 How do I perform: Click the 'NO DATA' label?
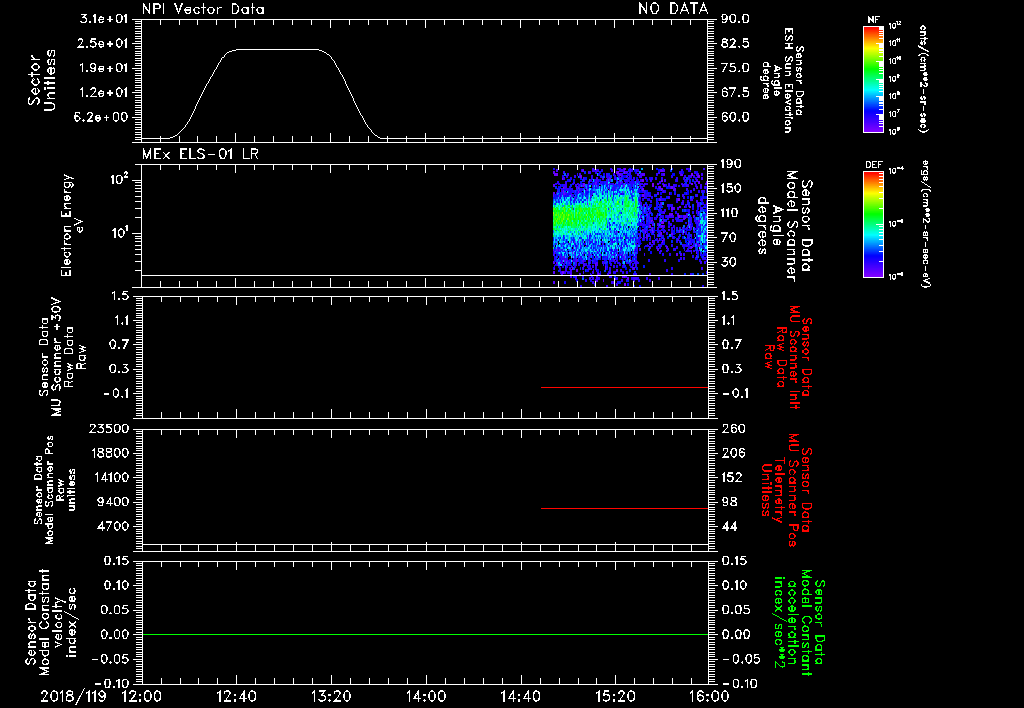coord(673,8)
